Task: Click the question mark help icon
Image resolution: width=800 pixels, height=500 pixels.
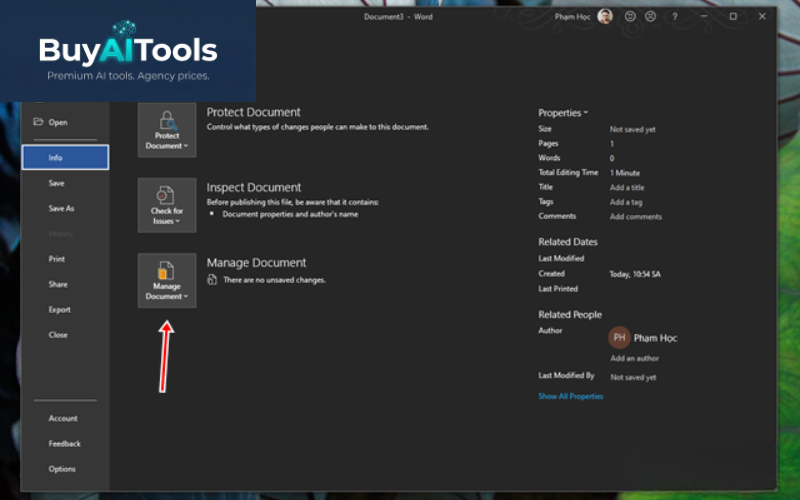Action: [675, 17]
